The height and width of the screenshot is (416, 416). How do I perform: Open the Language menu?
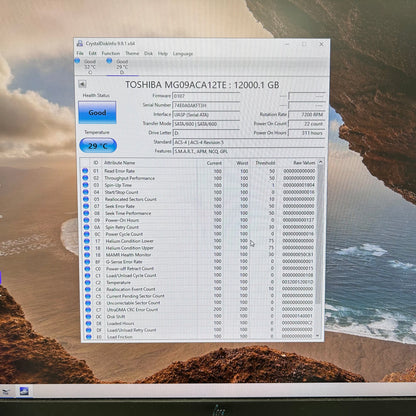point(183,54)
